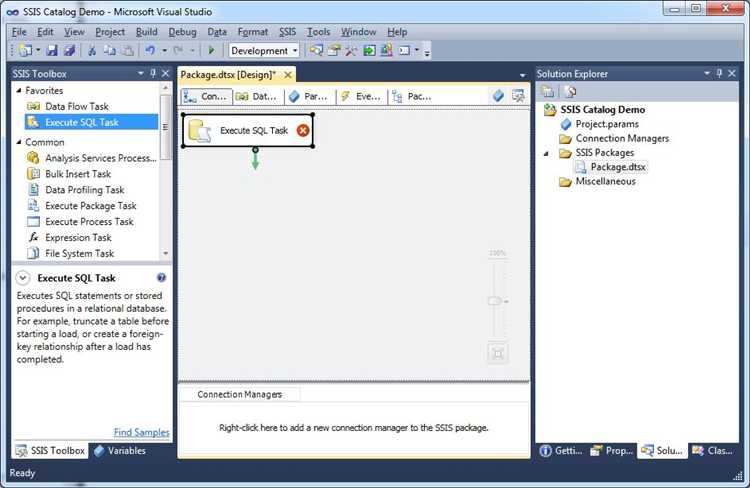Image resolution: width=750 pixels, height=488 pixels.
Task: Click the Cut scissors icon
Action: tap(92, 50)
